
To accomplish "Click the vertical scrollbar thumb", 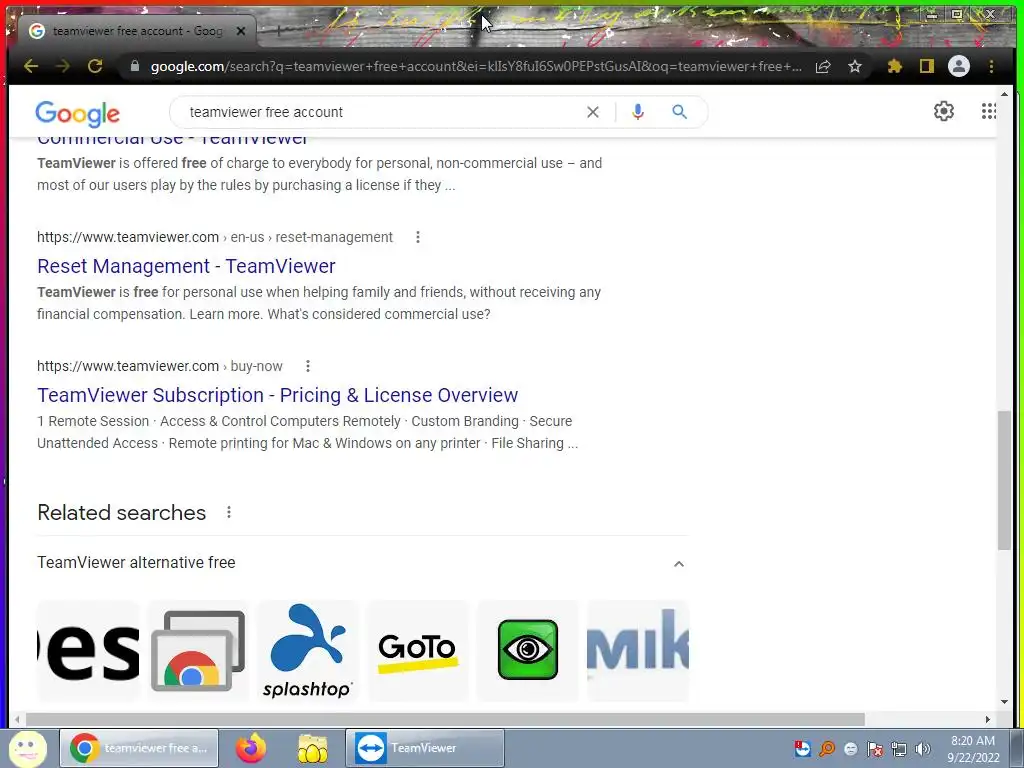I will (x=1004, y=480).
